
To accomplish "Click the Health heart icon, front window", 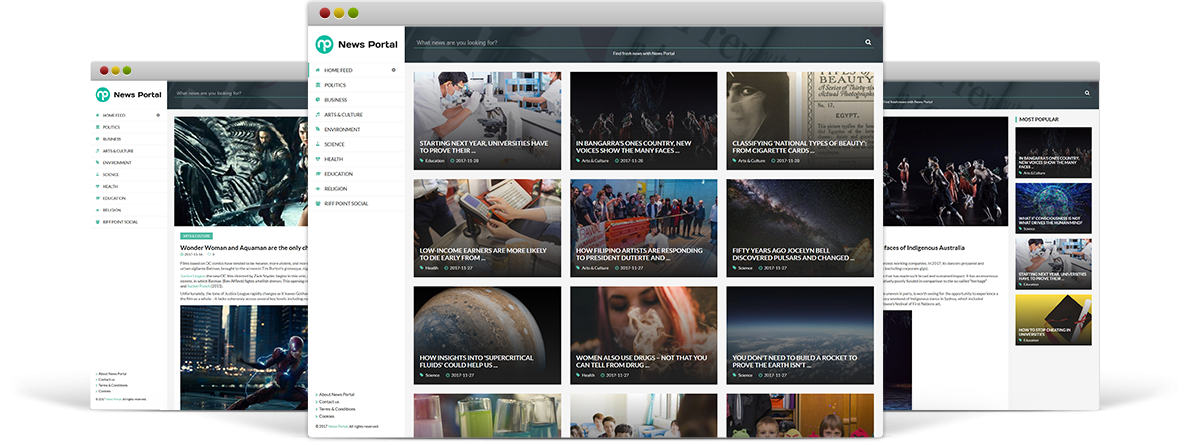I will [x=318, y=159].
